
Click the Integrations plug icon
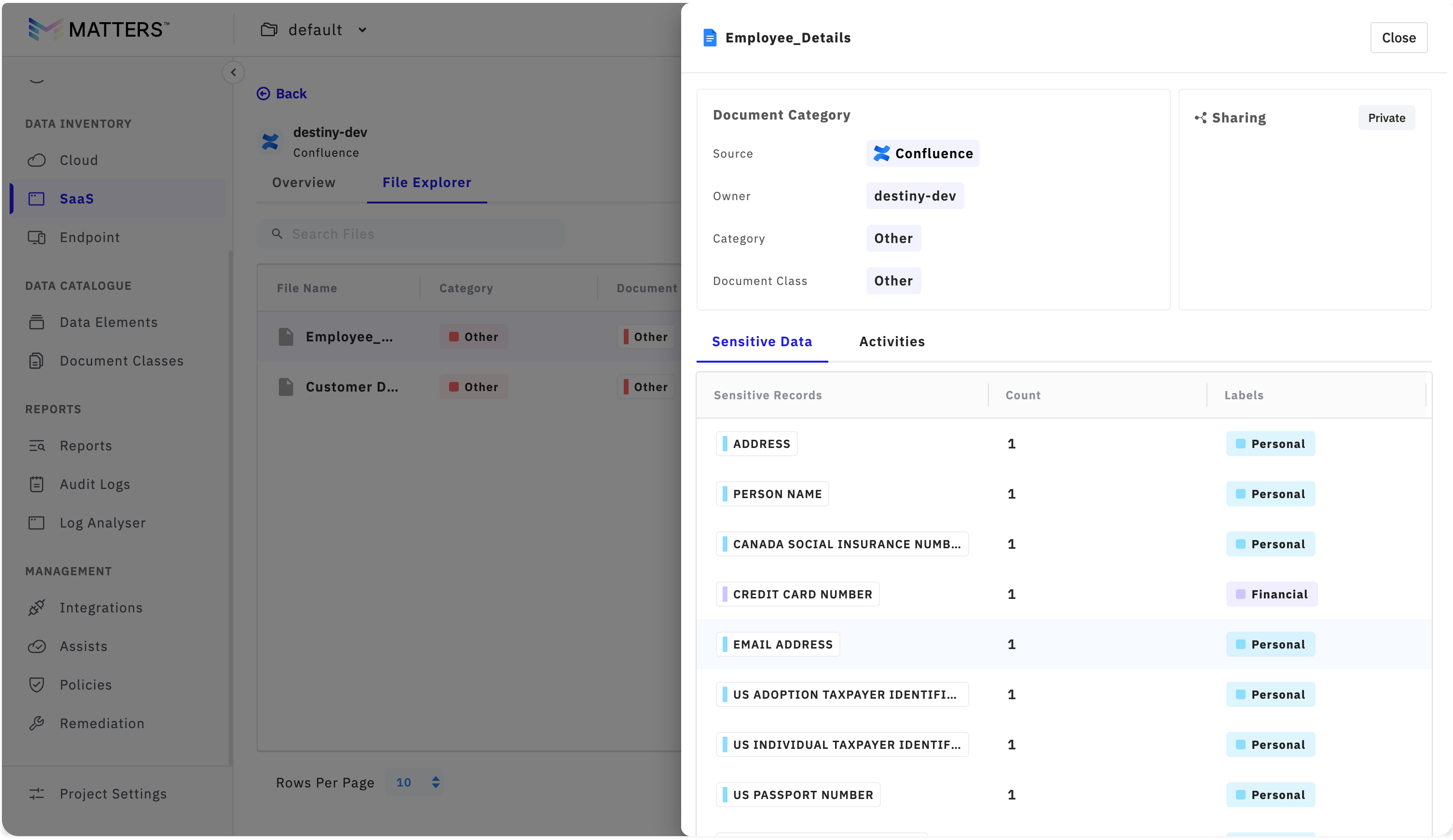[x=36, y=607]
